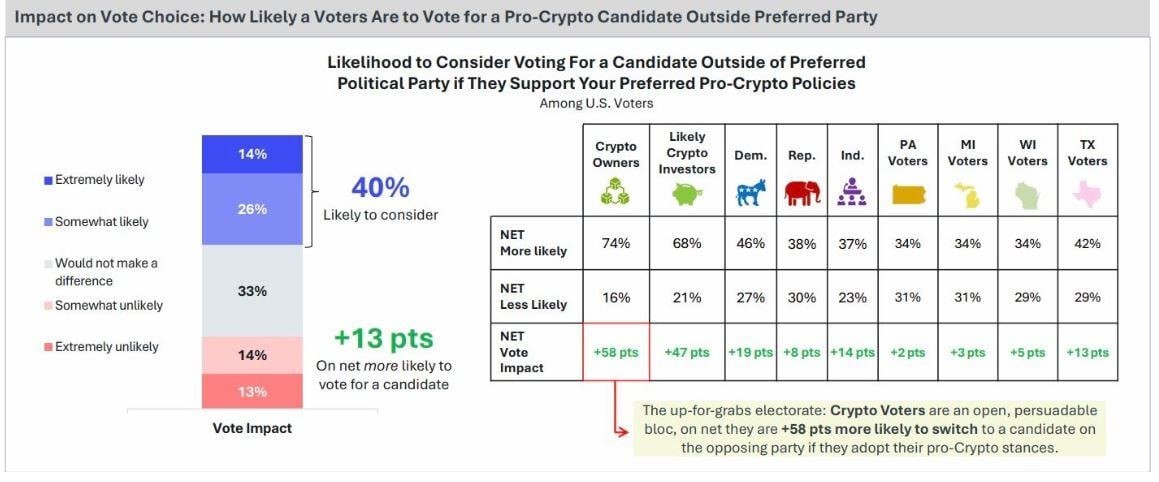The height and width of the screenshot is (482, 1159).
Task: Click the Extremely likely legend swatch
Action: tap(49, 180)
